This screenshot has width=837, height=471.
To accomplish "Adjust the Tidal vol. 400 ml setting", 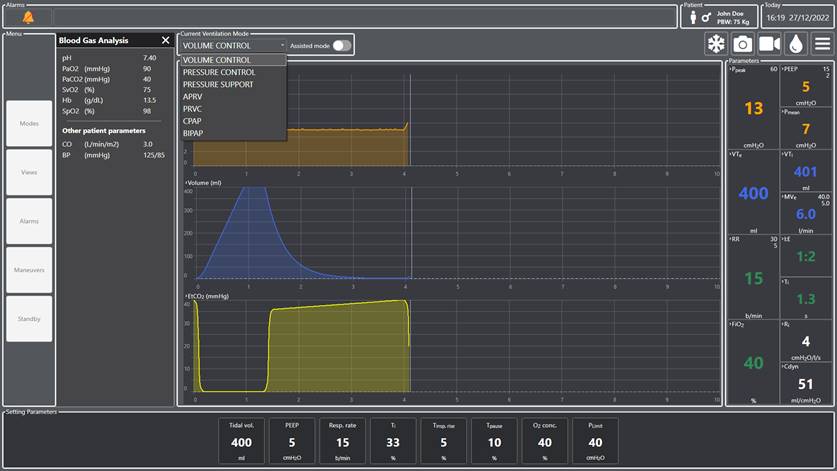I will click(241, 441).
